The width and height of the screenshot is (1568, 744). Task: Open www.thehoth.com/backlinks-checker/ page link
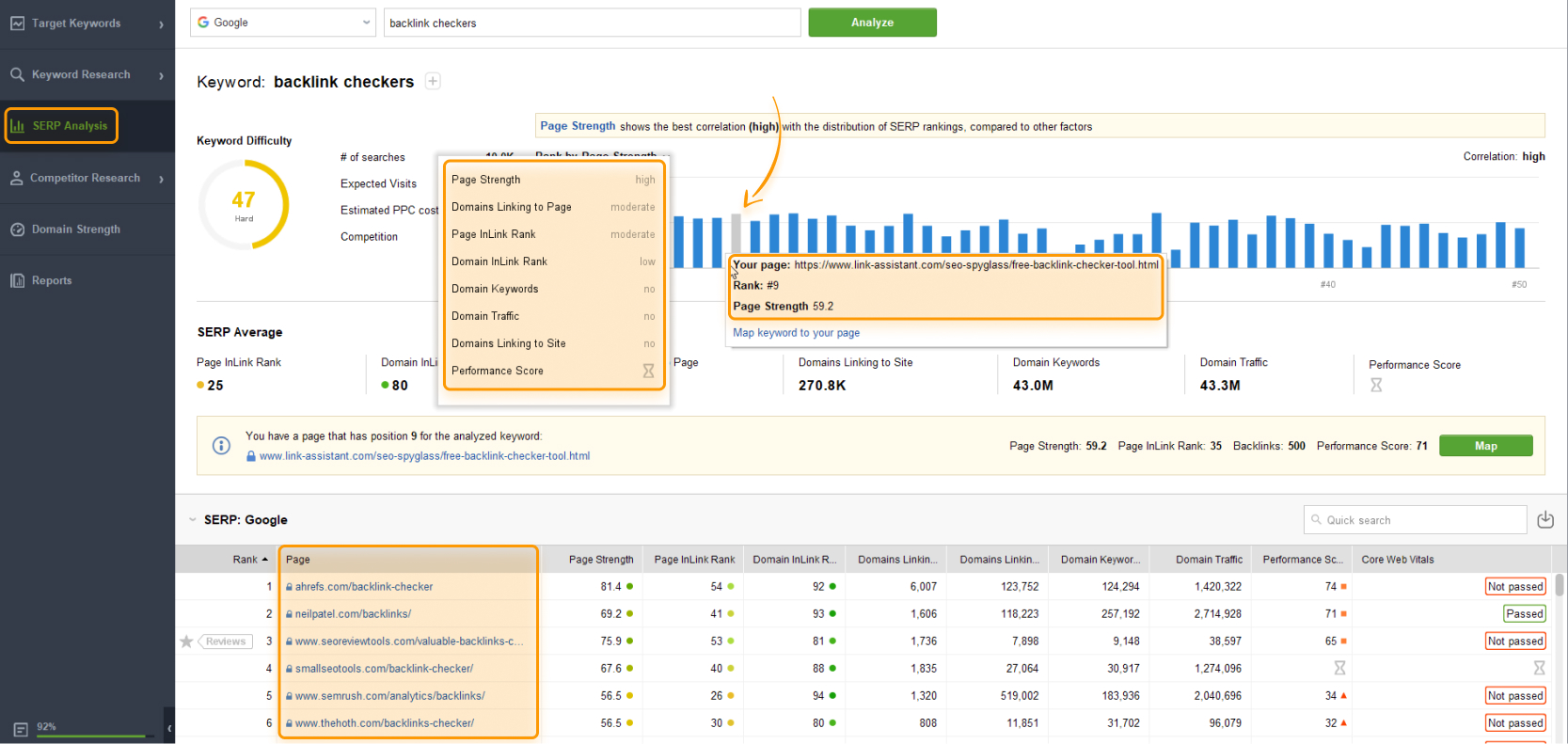pyautogui.click(x=384, y=723)
